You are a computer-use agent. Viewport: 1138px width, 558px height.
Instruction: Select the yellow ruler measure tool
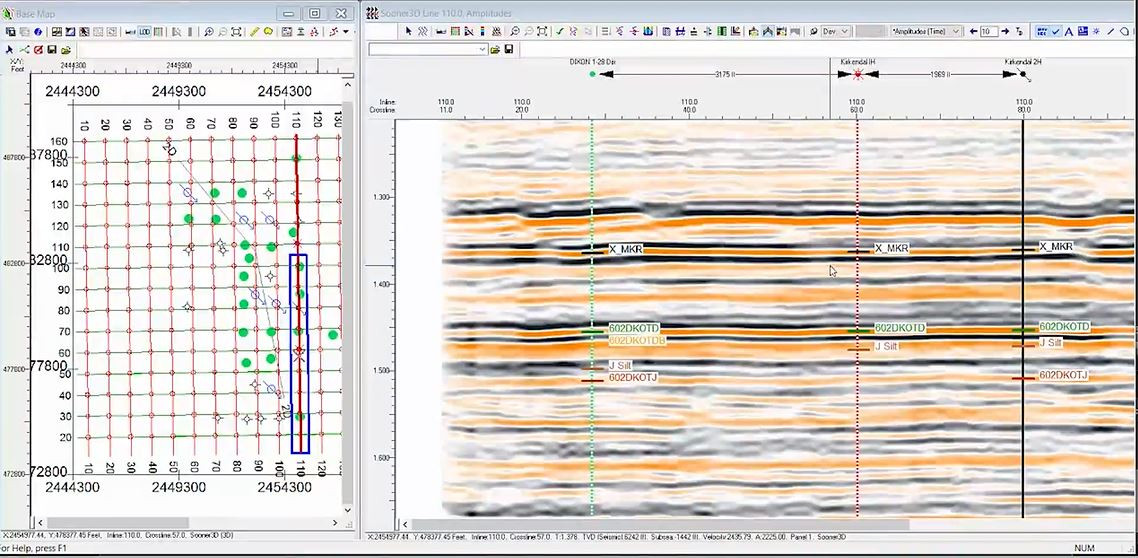point(254,32)
